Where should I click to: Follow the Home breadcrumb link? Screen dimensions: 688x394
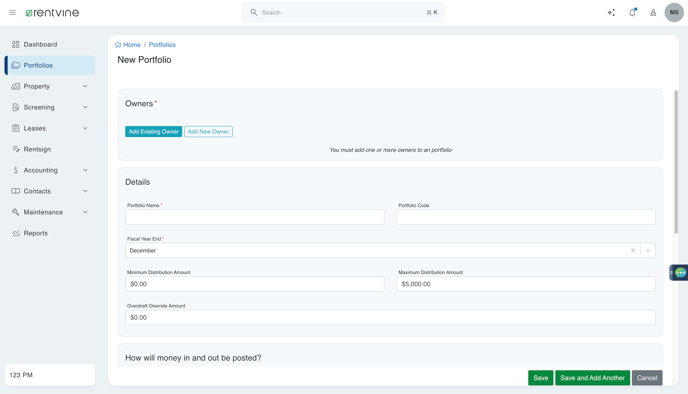click(x=132, y=45)
